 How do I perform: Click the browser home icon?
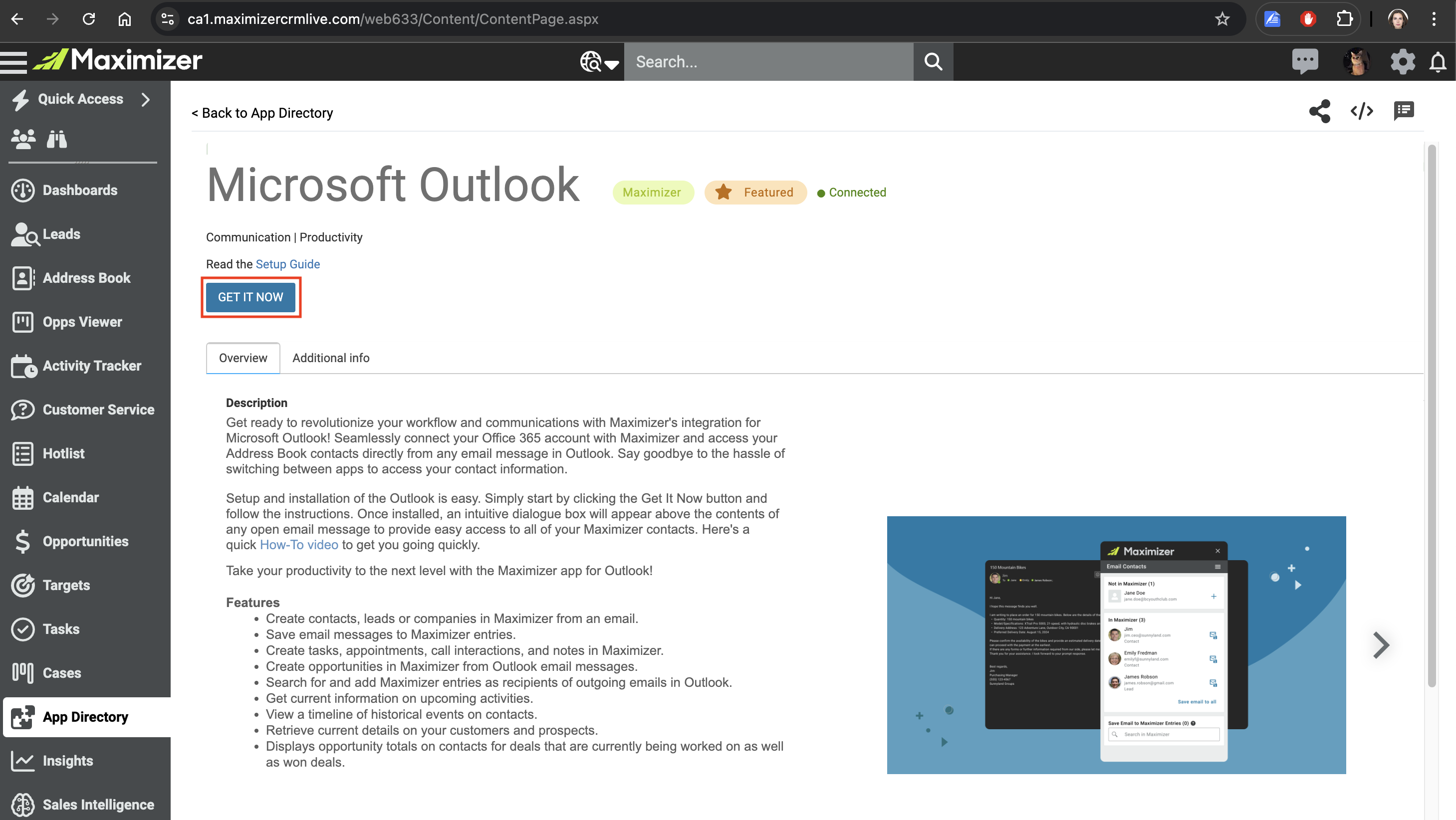[x=124, y=19]
